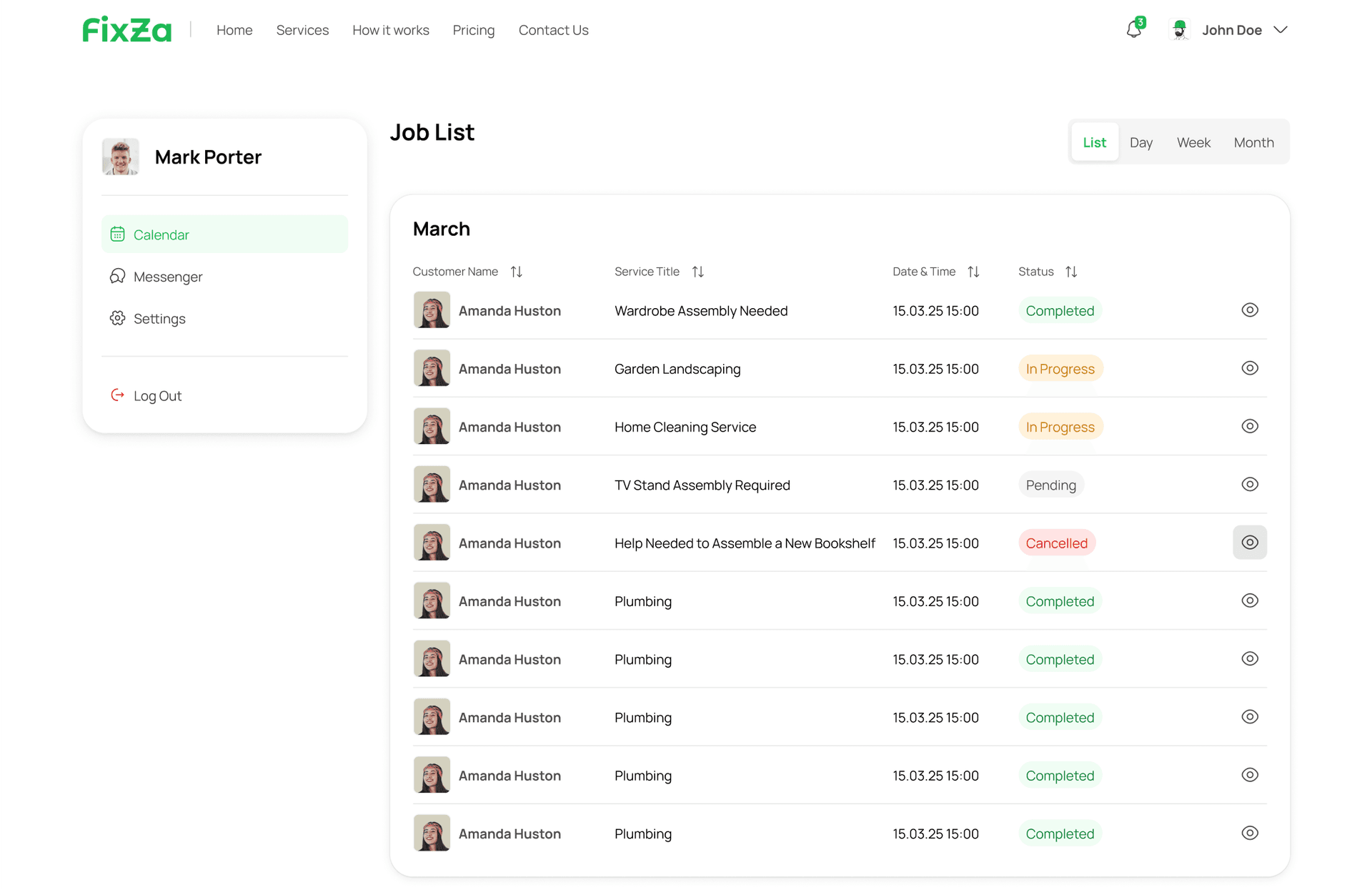View the Wardrobe Assembly Needed job details
This screenshot has width=1372, height=890.
tap(1250, 310)
